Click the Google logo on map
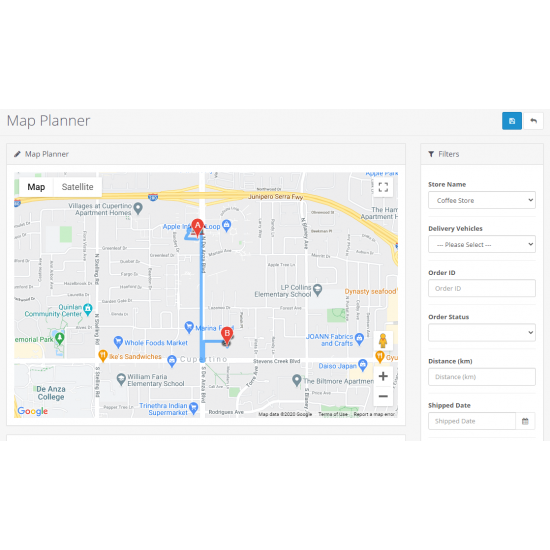 point(32,411)
